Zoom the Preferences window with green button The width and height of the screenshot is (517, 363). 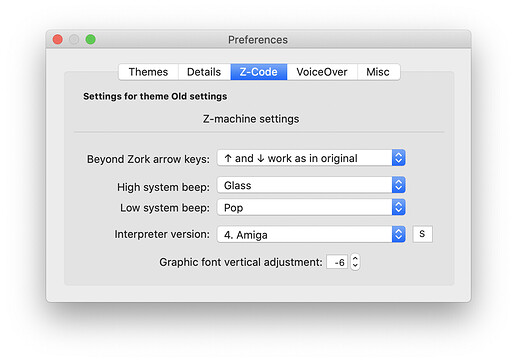pos(90,39)
